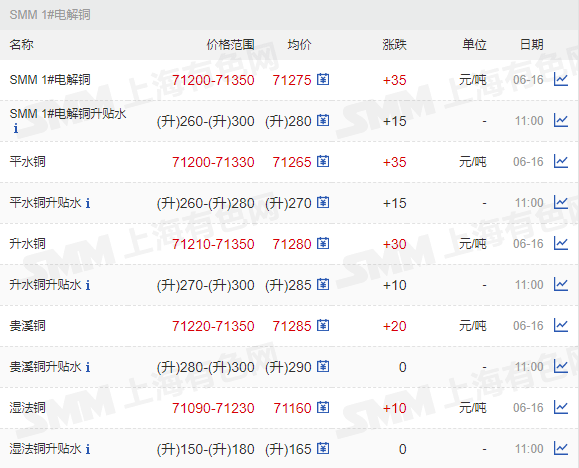This screenshot has height=468, width=579.
Task: View trend chart for 升水铜 row
Action: point(561,243)
